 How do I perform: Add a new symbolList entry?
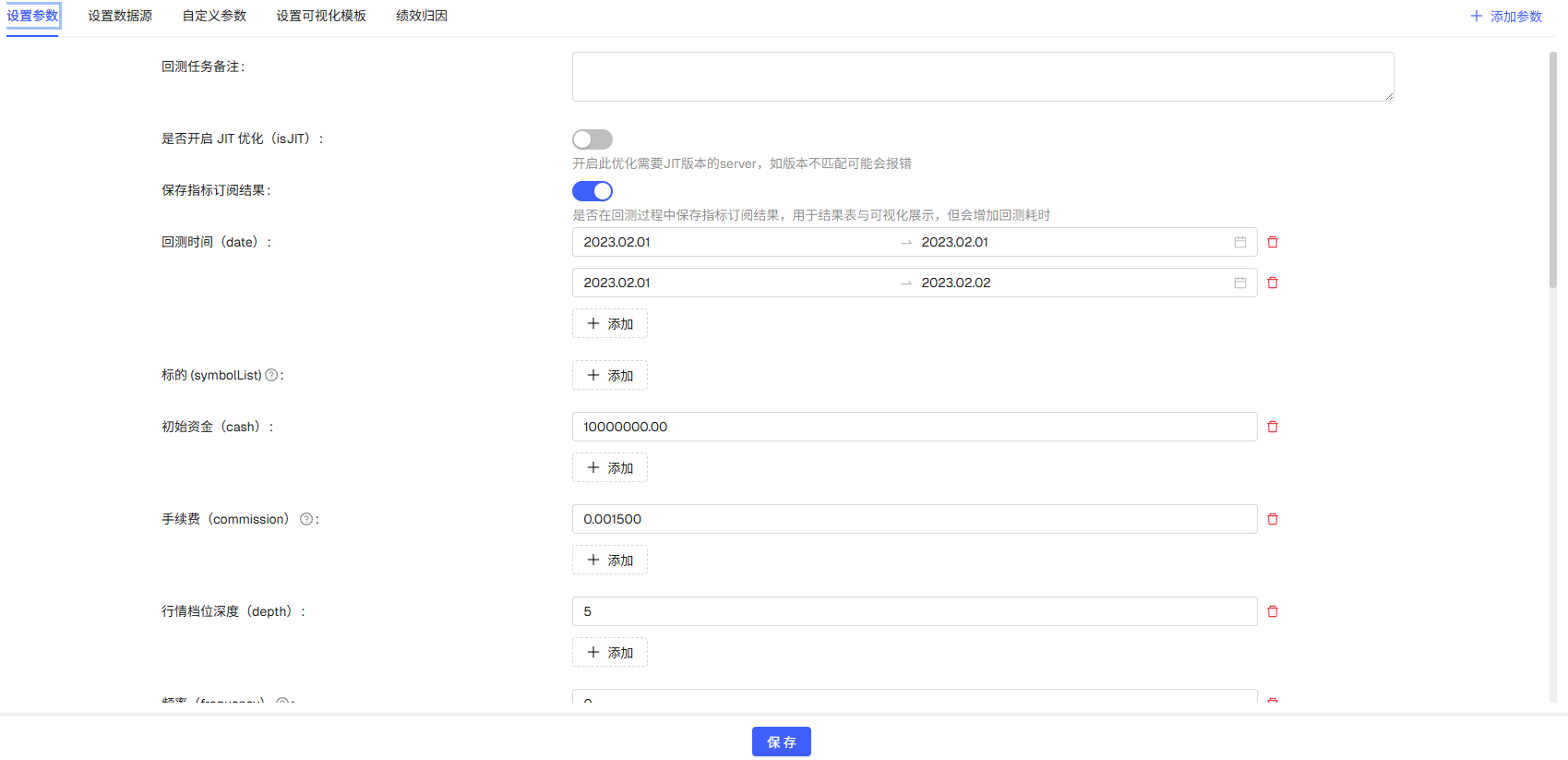(610, 376)
